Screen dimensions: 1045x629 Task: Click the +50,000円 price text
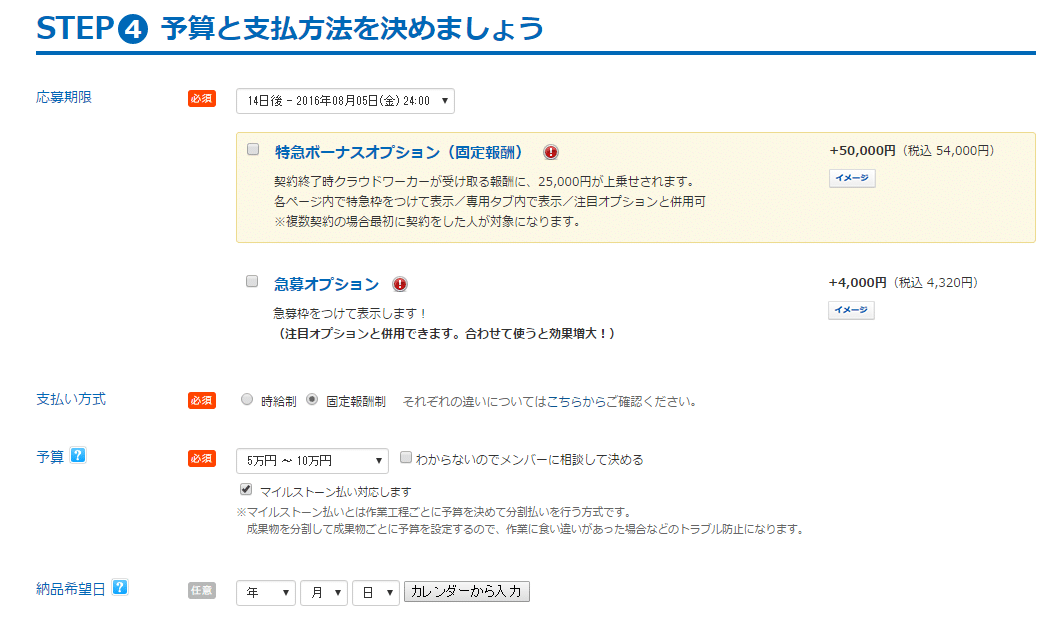(862, 151)
